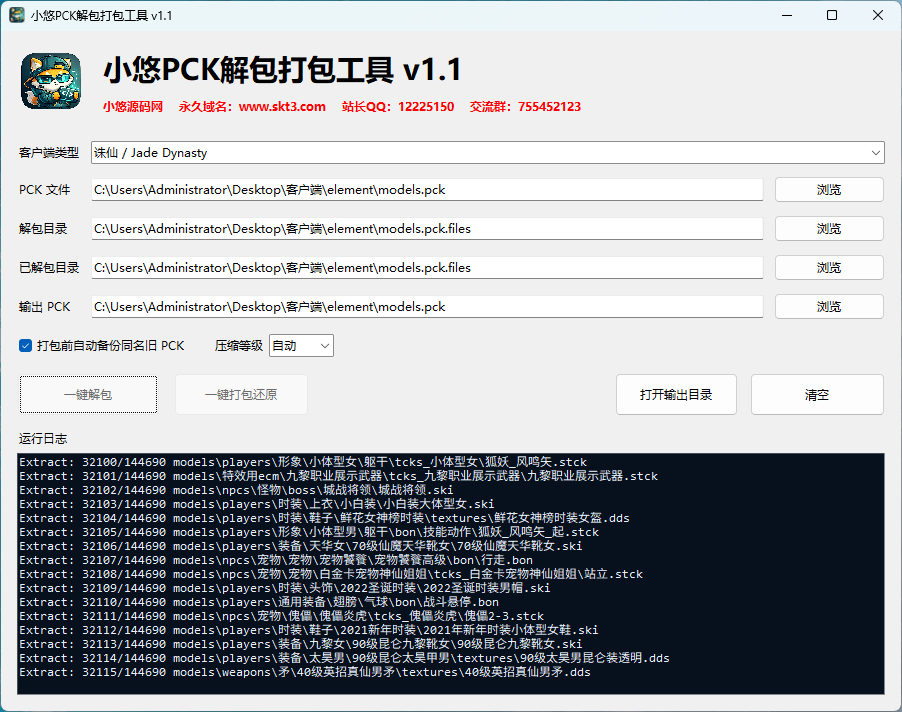Click the fox mascot app logo

point(51,81)
